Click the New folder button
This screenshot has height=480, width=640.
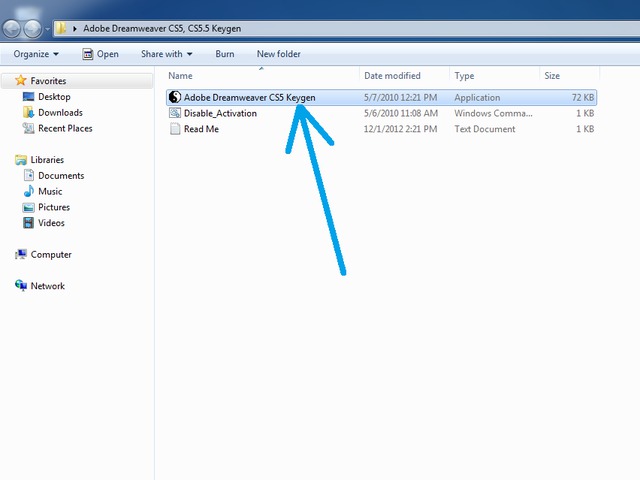point(279,54)
